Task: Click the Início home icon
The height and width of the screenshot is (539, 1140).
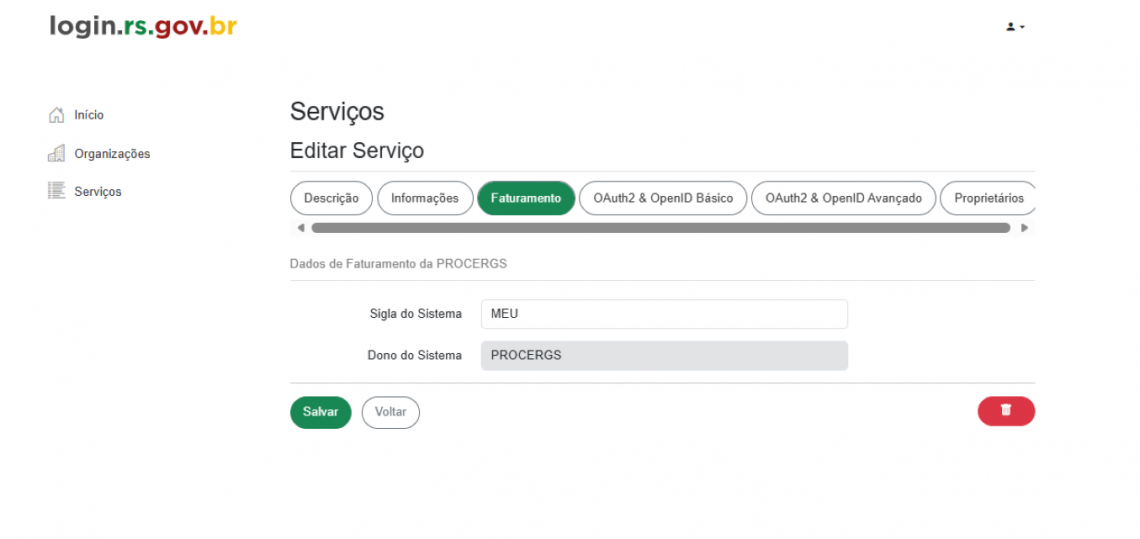Action: coord(56,115)
